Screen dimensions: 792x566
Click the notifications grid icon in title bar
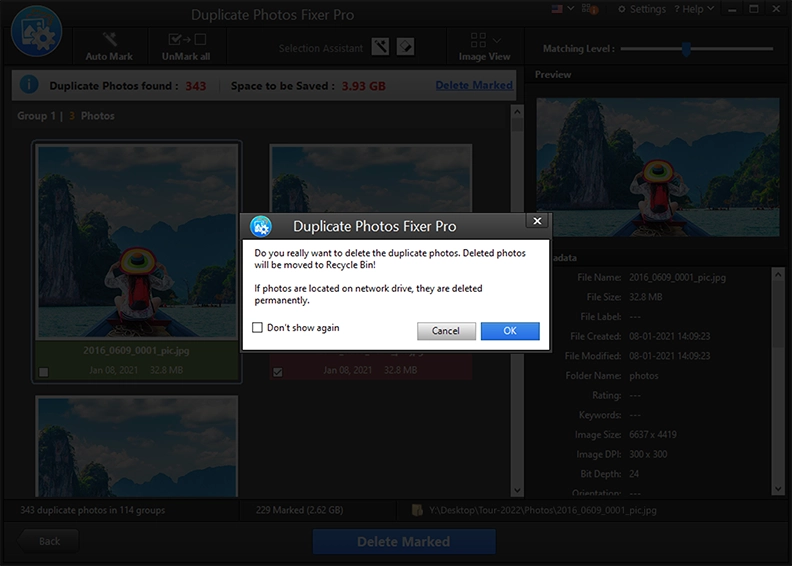(x=589, y=9)
